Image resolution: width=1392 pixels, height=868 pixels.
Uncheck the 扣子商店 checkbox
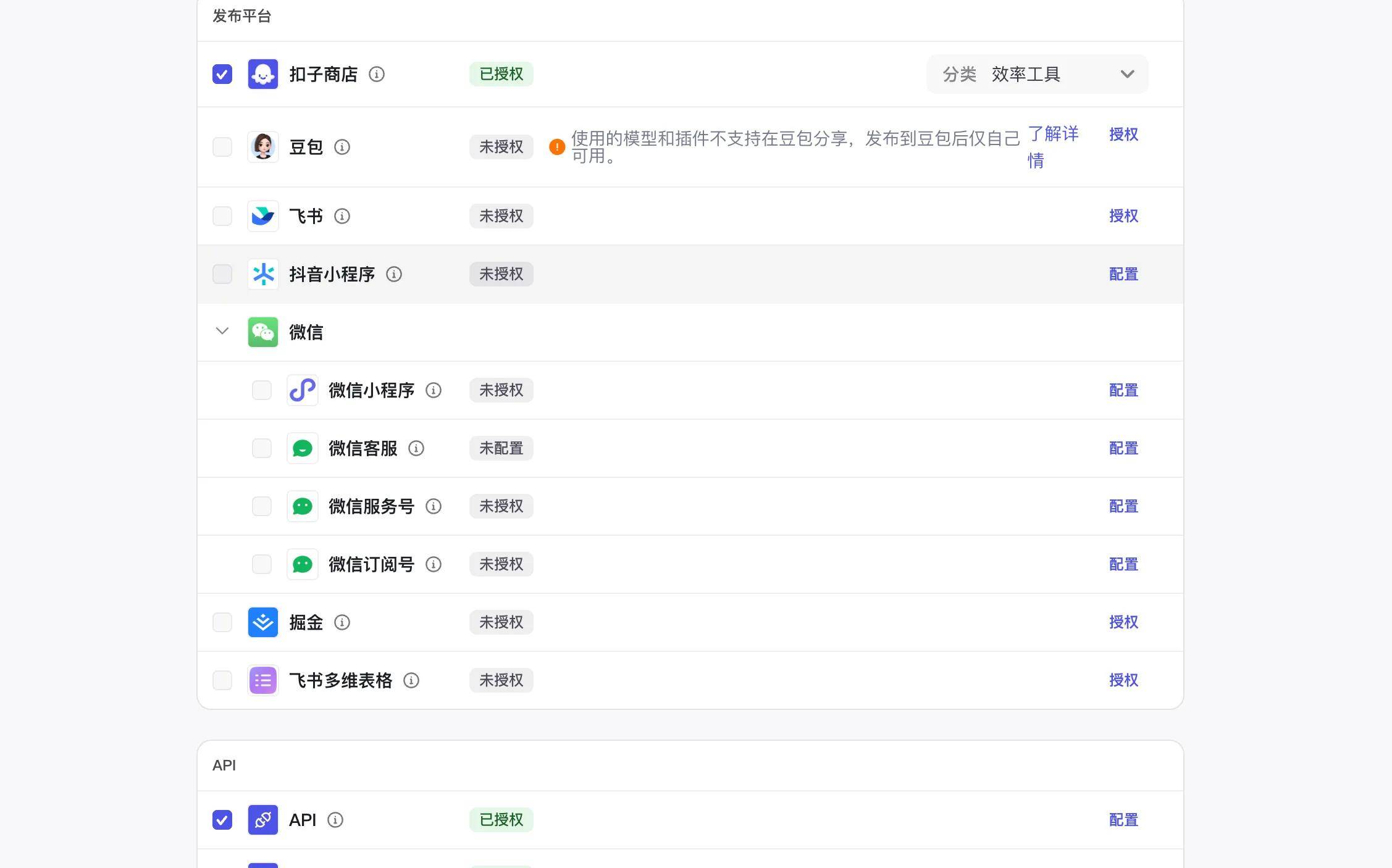tap(222, 75)
